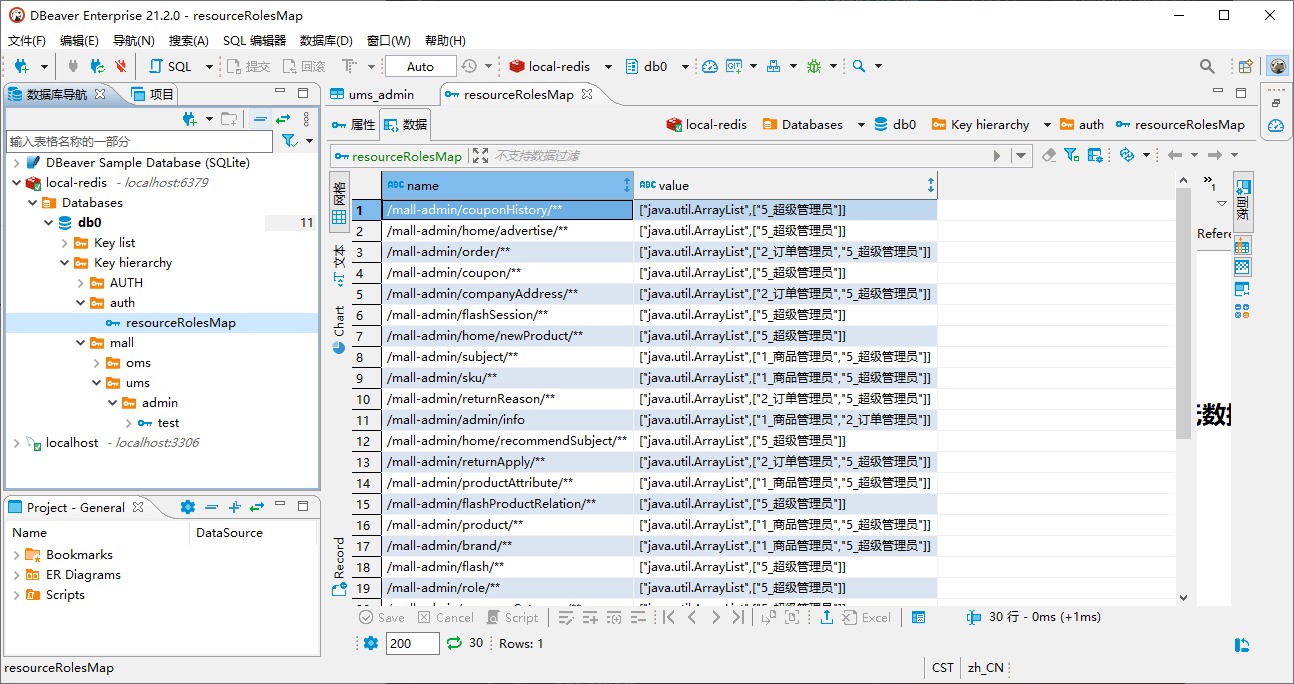Click the gray magnifier on the right of the toolbar
1294x684 pixels.
click(x=1208, y=66)
